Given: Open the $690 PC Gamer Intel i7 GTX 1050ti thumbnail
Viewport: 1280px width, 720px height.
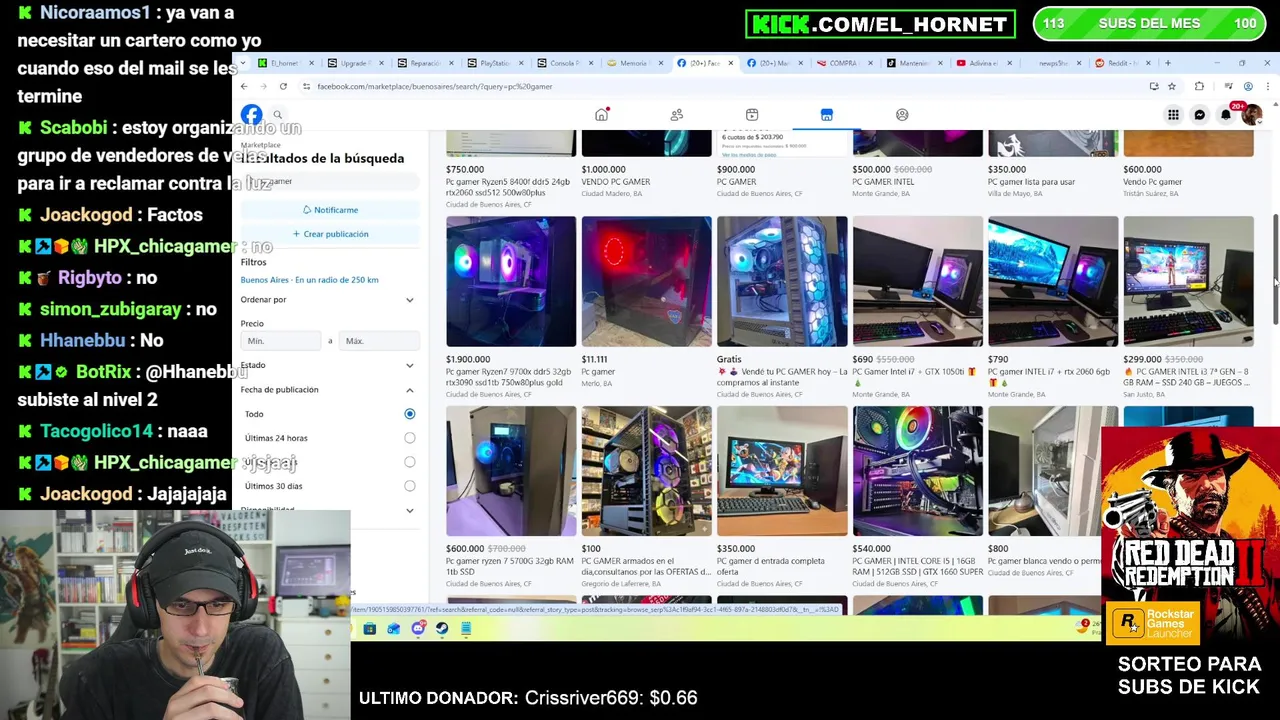Looking at the screenshot, I should (x=918, y=281).
